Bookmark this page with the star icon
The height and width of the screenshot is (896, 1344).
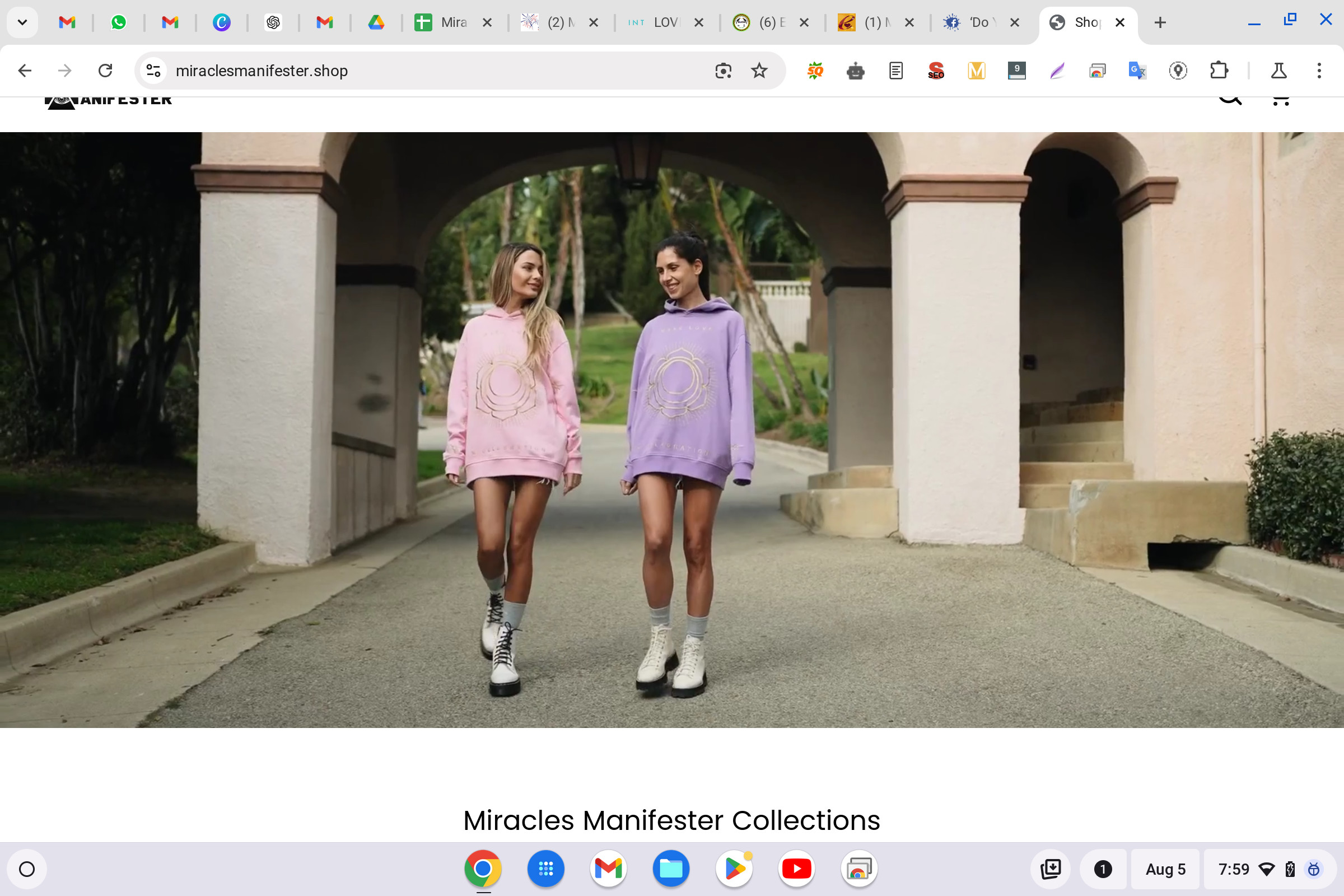[x=759, y=71]
